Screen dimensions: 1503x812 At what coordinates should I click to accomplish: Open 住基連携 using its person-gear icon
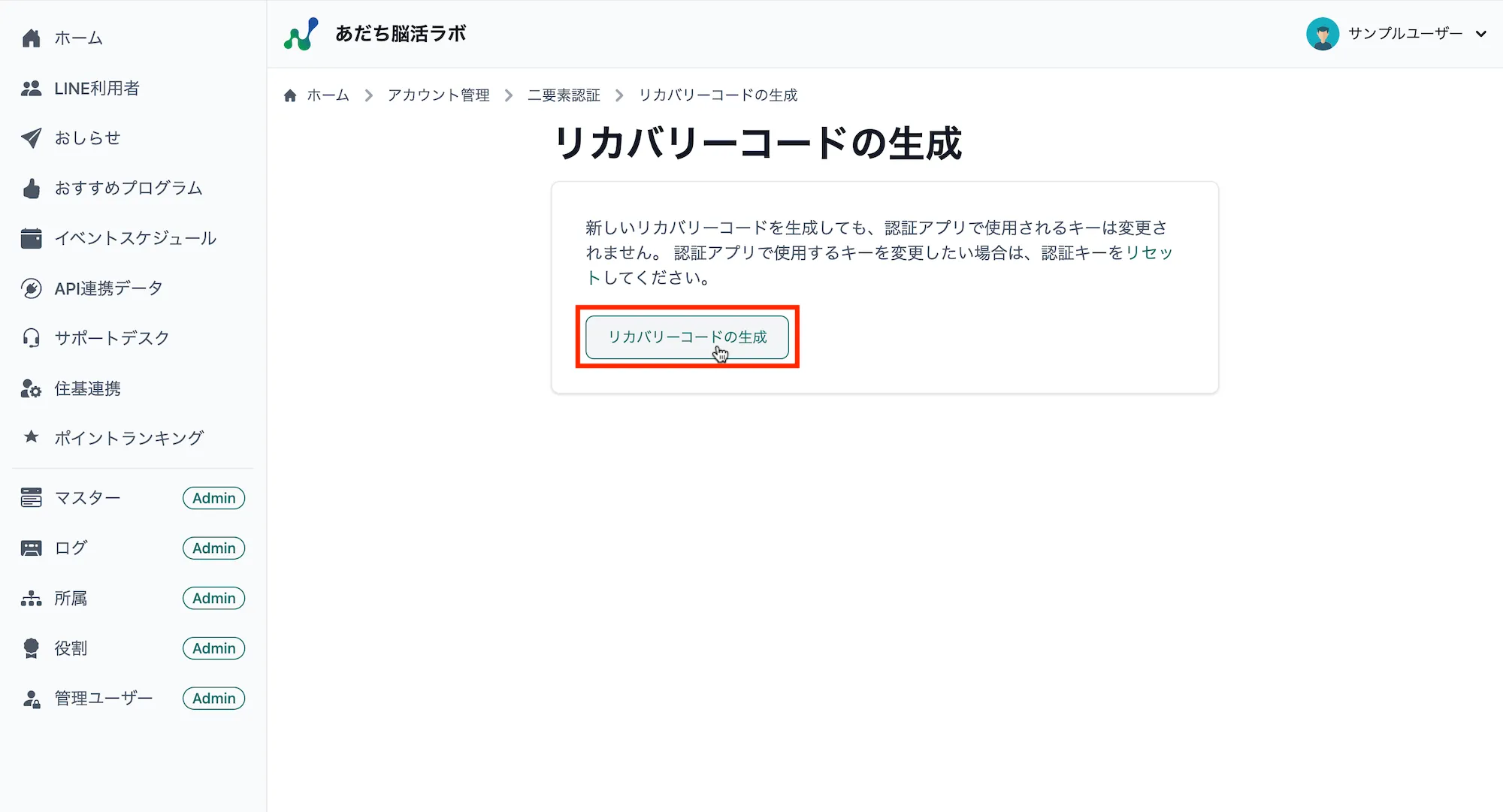pyautogui.click(x=32, y=388)
